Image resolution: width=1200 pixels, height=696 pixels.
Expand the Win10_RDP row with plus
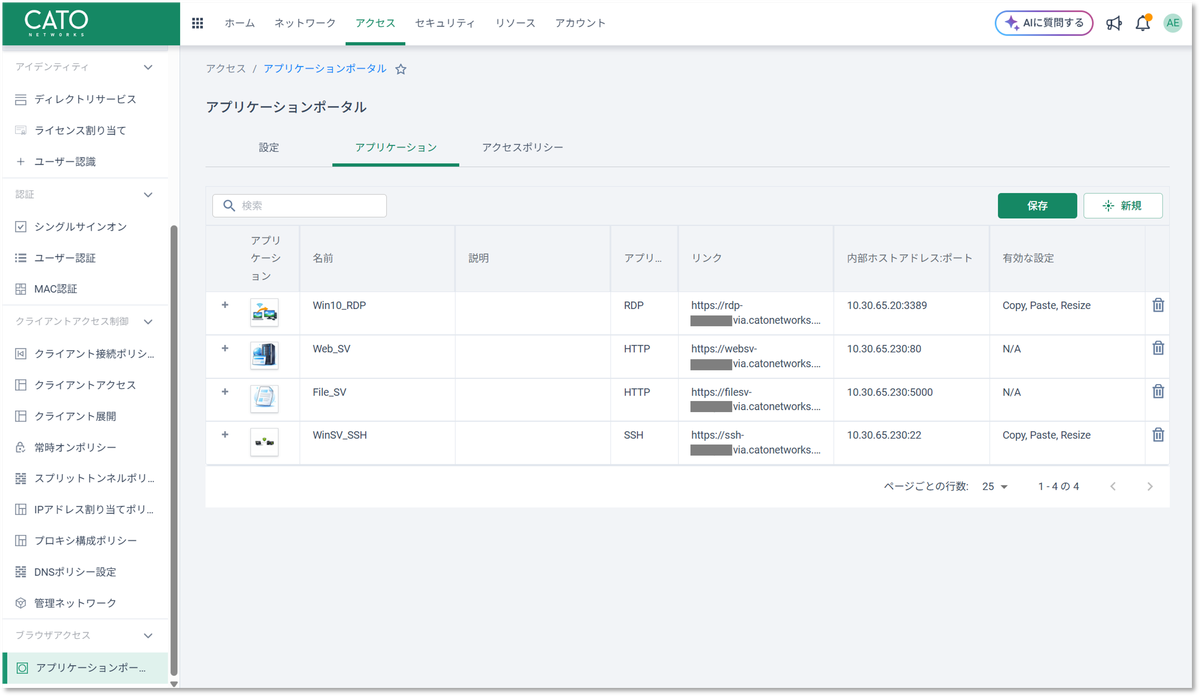(225, 306)
